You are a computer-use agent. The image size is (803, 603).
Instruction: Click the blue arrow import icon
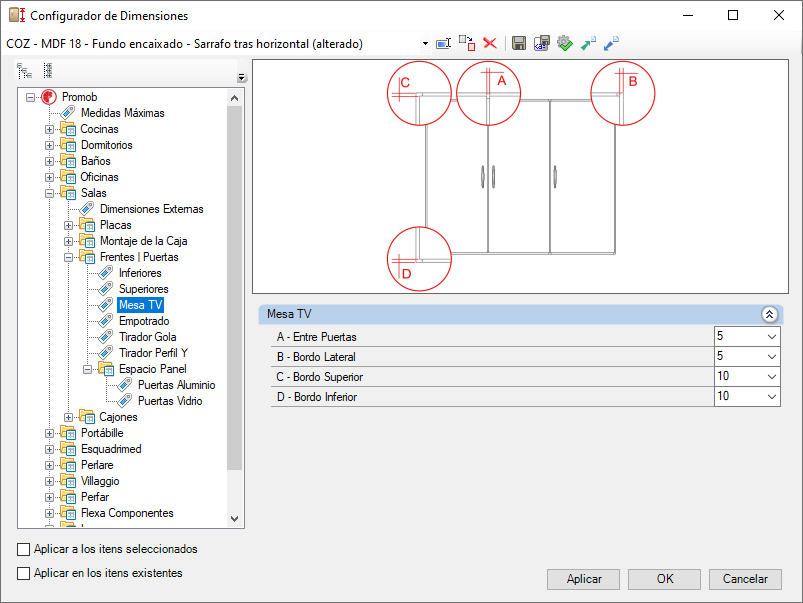pyautogui.click(x=611, y=43)
